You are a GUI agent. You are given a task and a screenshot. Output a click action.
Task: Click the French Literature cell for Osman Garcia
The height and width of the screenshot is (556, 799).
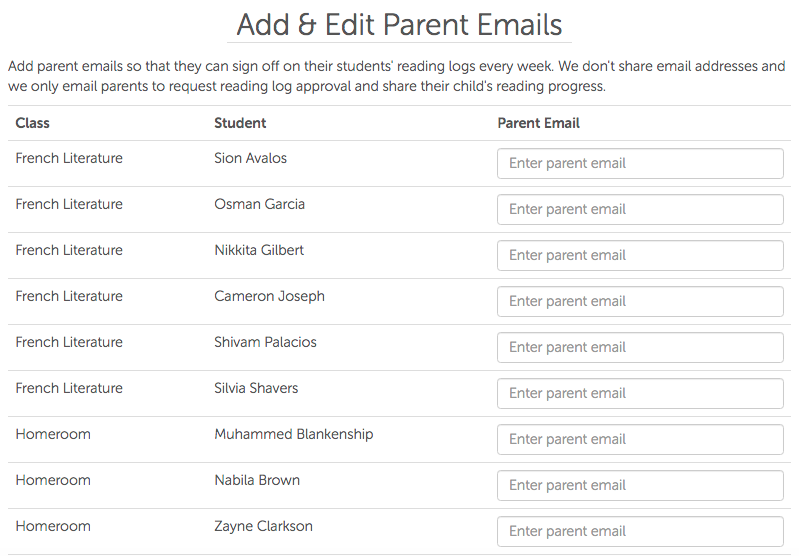pyautogui.click(x=69, y=204)
